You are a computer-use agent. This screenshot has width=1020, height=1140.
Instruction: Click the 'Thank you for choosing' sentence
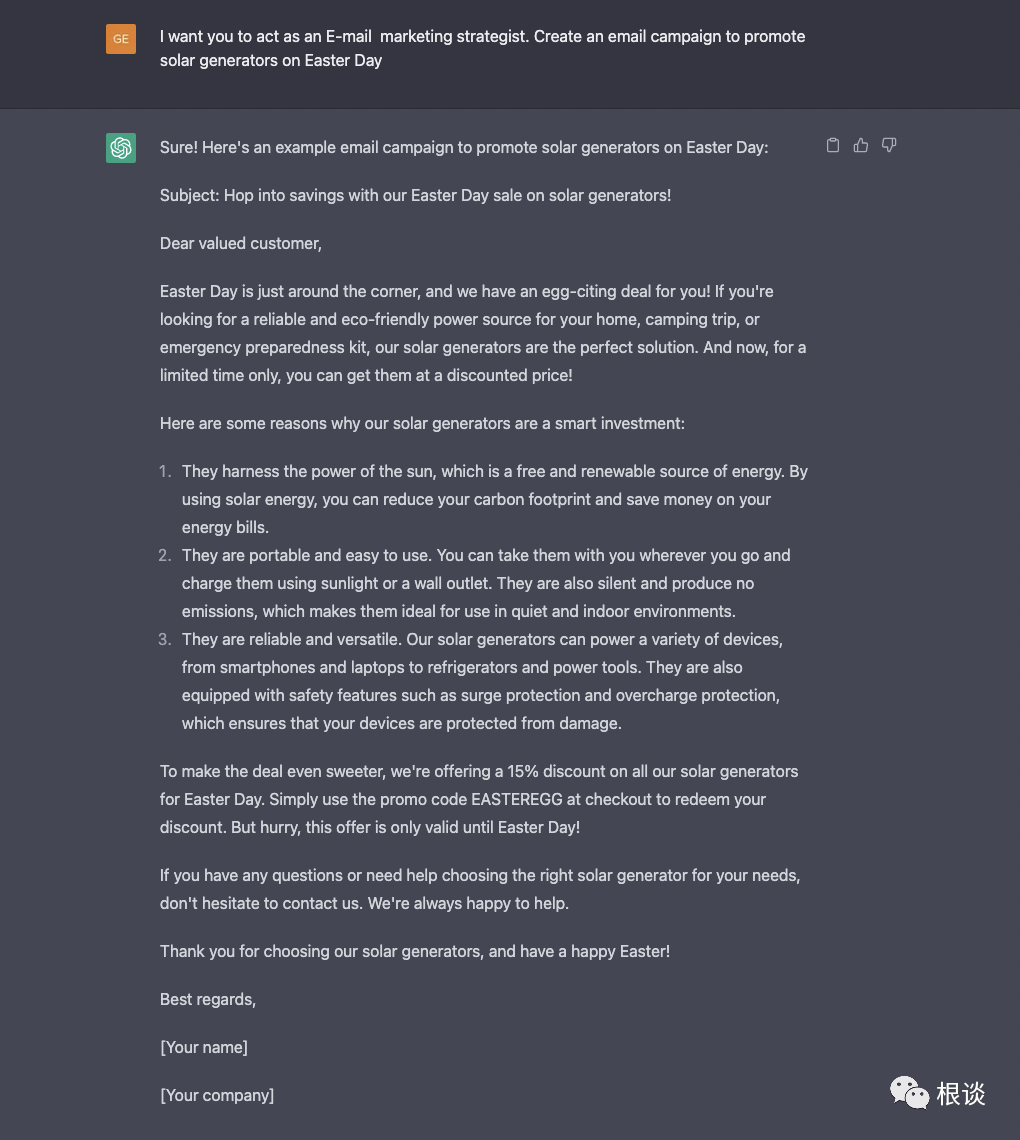415,952
